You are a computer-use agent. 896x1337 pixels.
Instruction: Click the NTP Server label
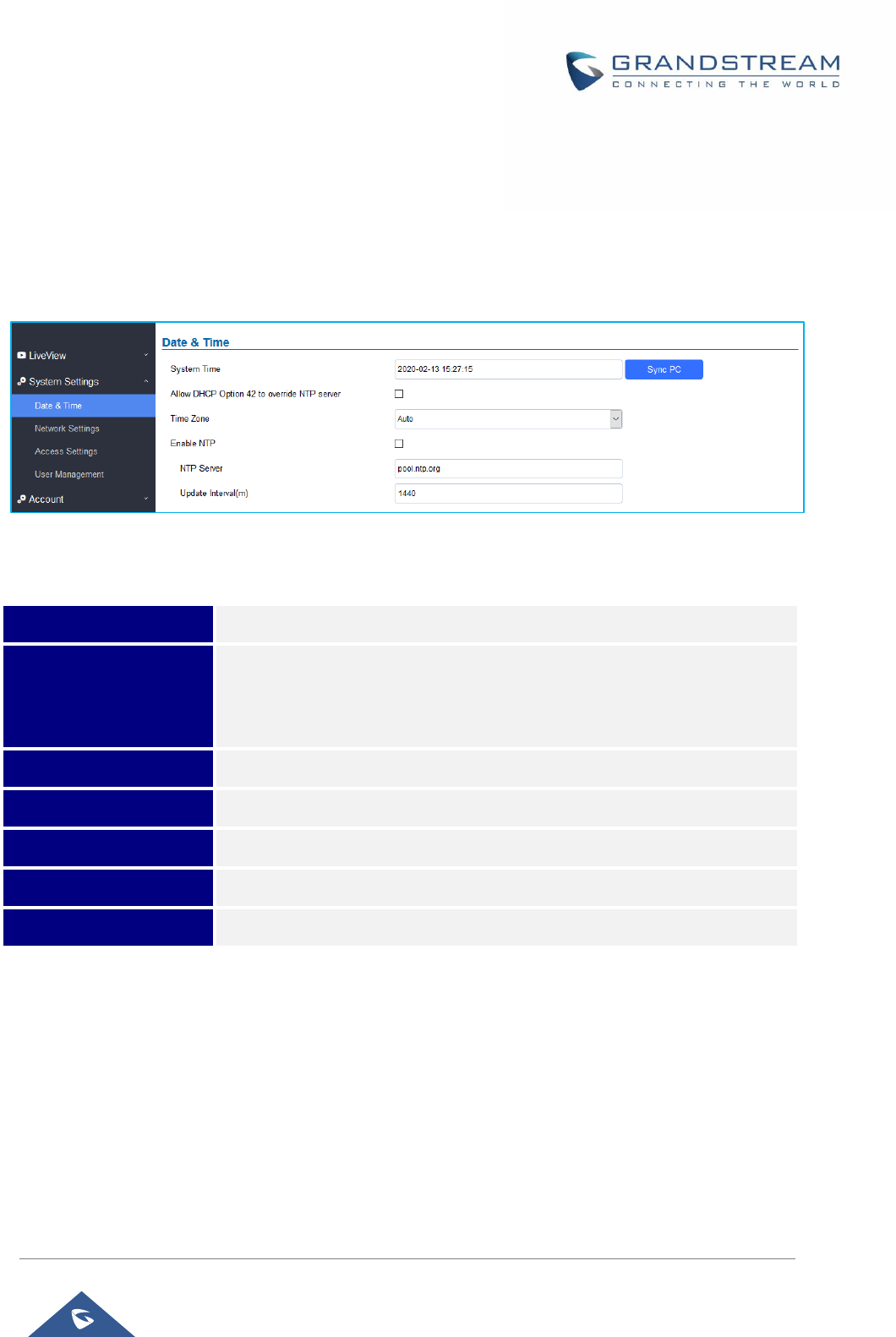(201, 468)
